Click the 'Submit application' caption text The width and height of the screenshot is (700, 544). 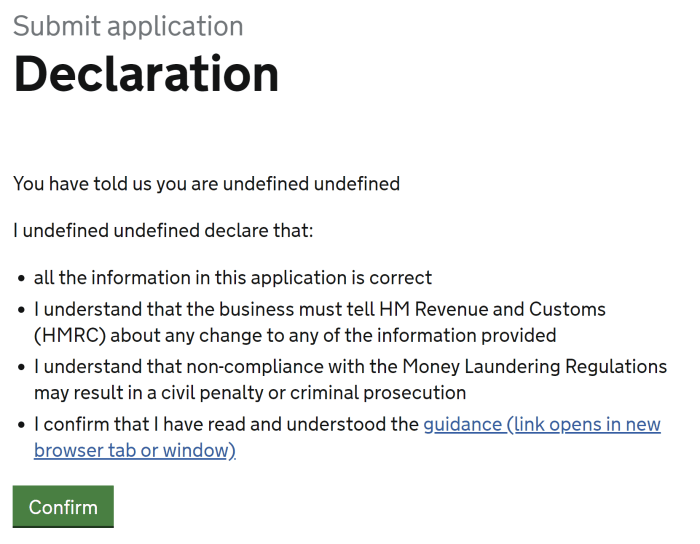pos(128,26)
